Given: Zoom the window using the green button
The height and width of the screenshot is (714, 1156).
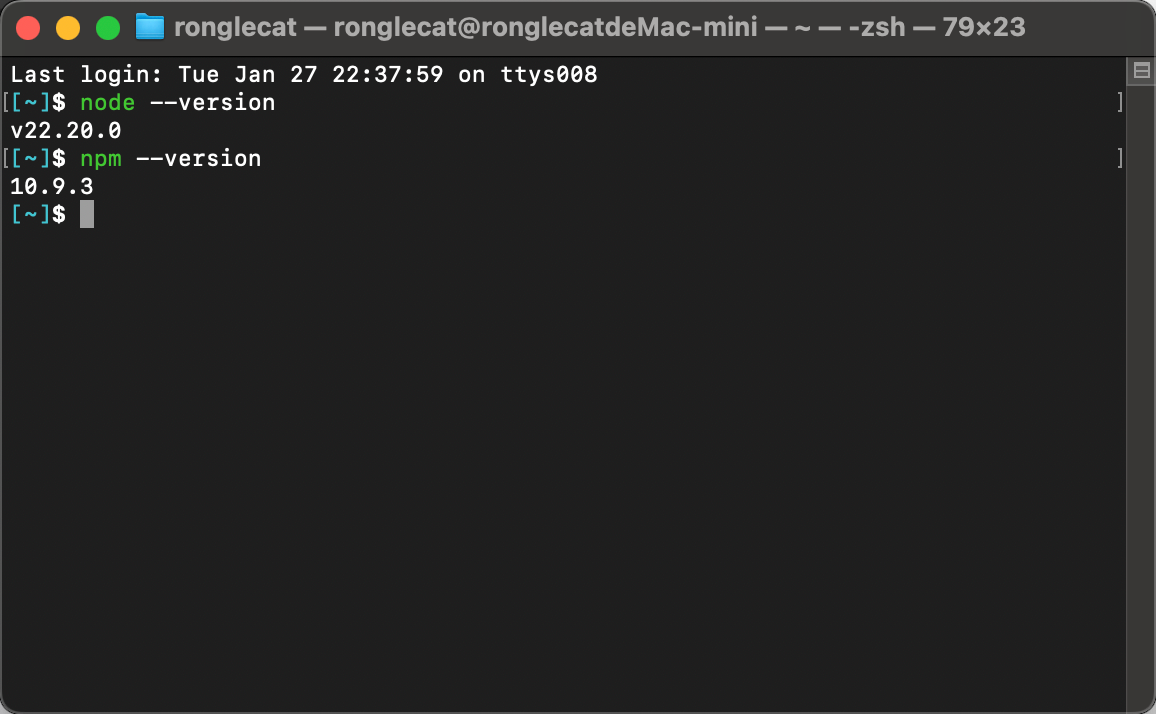Looking at the screenshot, I should [108, 28].
